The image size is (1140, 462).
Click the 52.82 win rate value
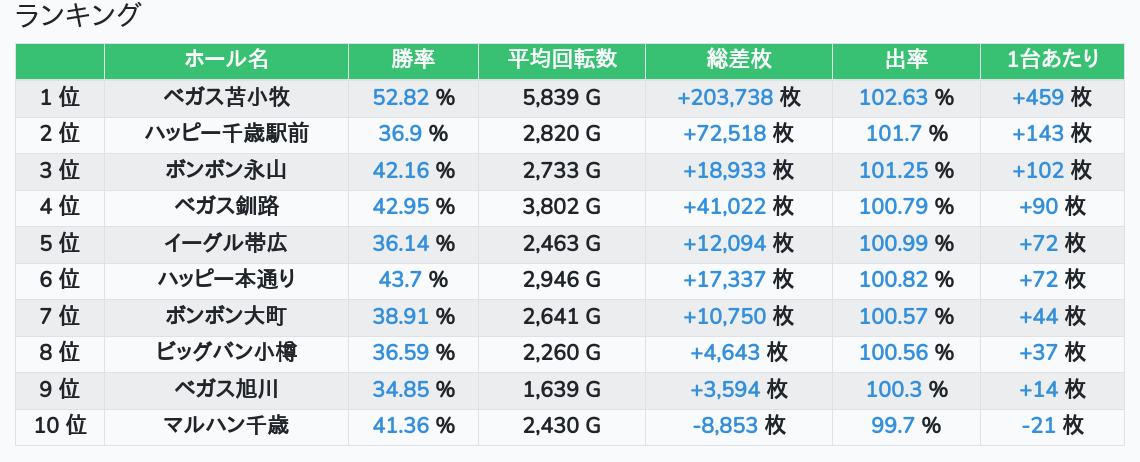[401, 97]
